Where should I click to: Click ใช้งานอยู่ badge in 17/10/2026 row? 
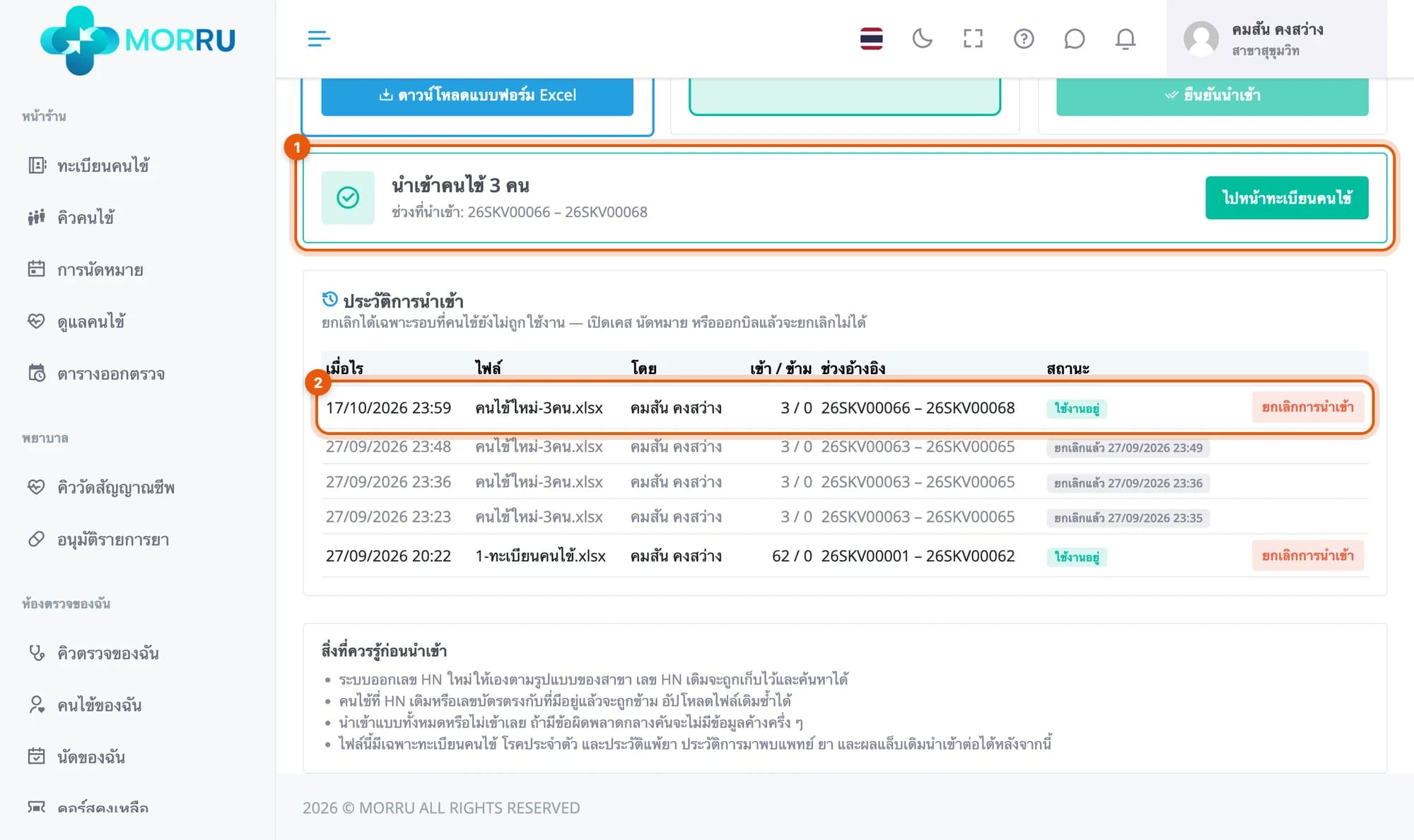[1077, 409]
